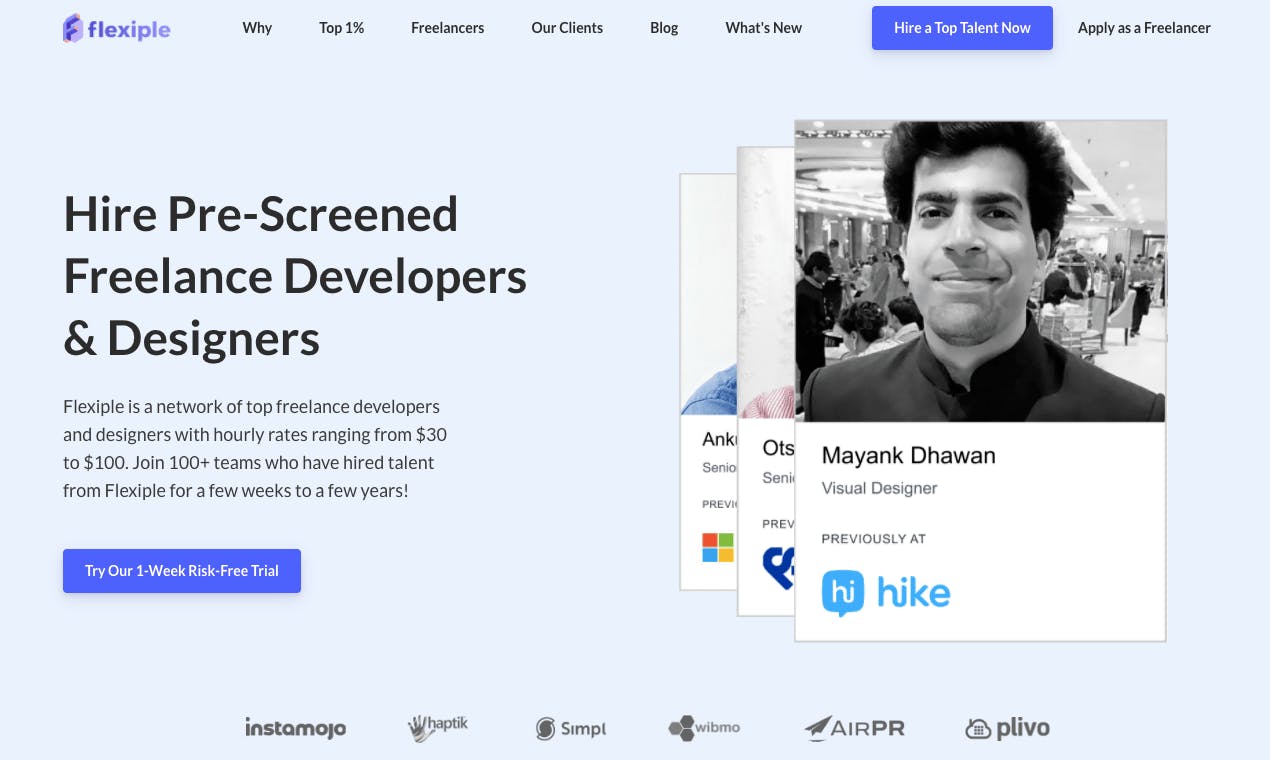Image resolution: width=1270 pixels, height=760 pixels.
Task: Click the plivo client logo
Action: [x=1008, y=728]
